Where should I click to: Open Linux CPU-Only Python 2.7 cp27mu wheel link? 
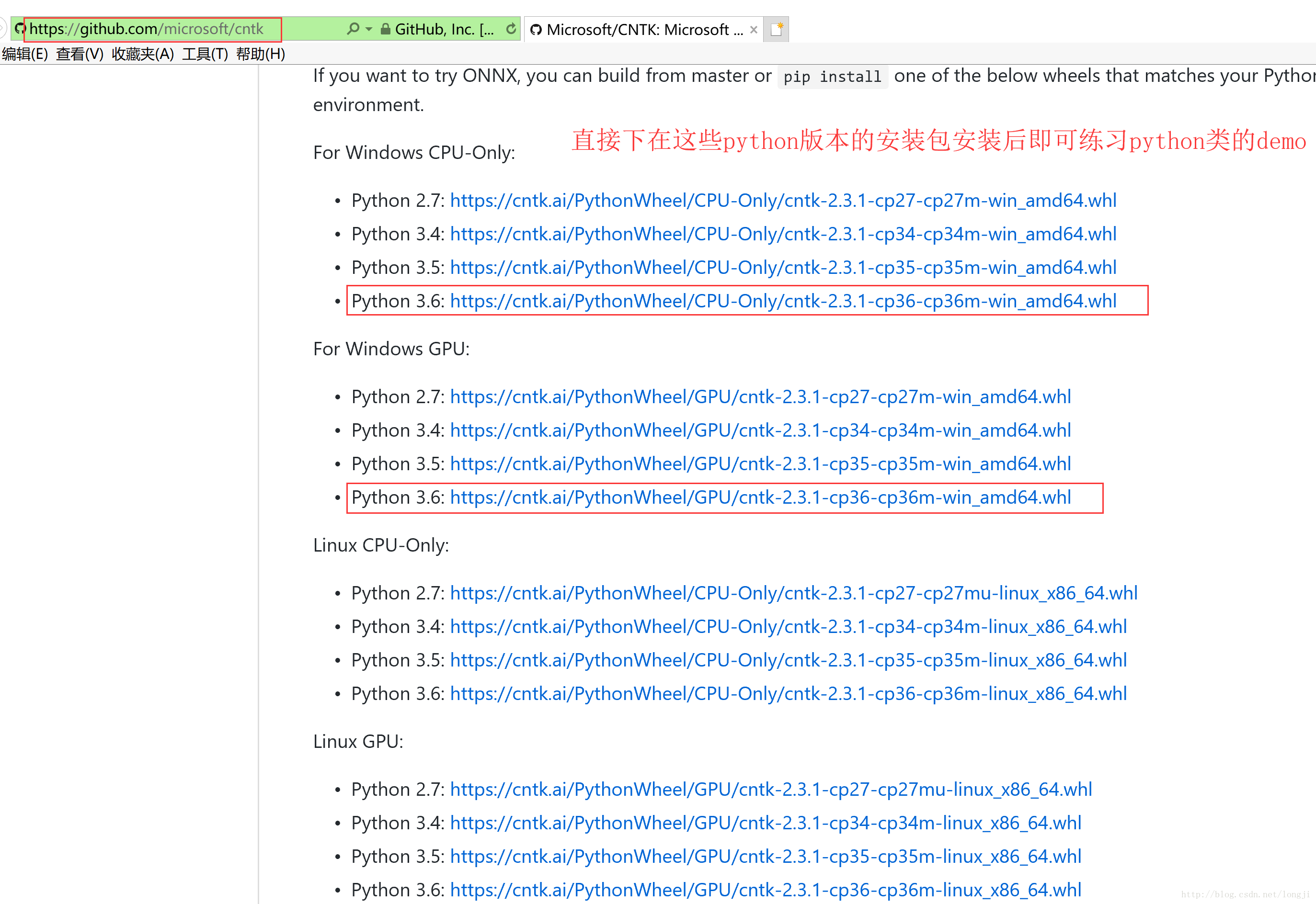click(794, 593)
